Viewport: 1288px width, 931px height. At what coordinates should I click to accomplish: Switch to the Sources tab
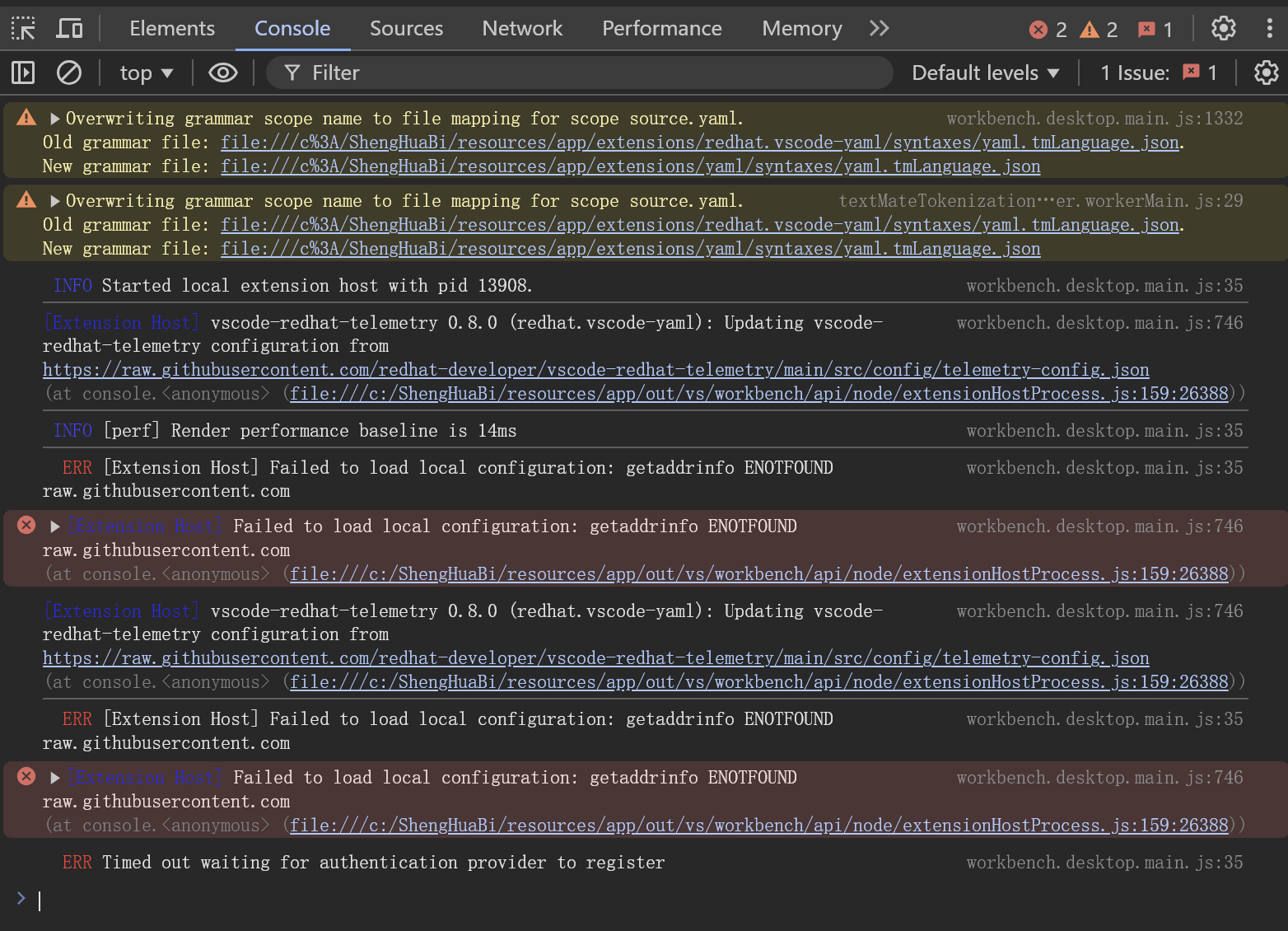pos(406,29)
